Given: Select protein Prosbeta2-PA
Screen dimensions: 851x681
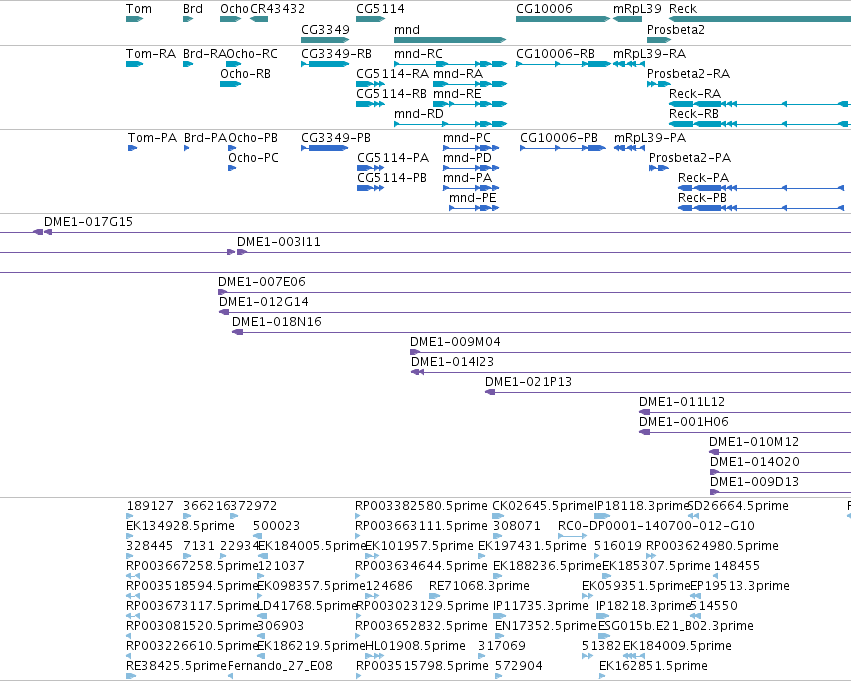Looking at the screenshot, I should pyautogui.click(x=659, y=168).
